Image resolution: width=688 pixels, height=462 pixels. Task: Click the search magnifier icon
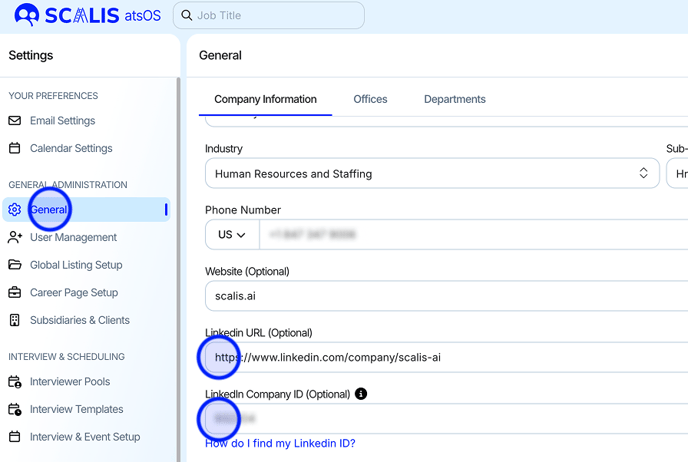point(187,16)
